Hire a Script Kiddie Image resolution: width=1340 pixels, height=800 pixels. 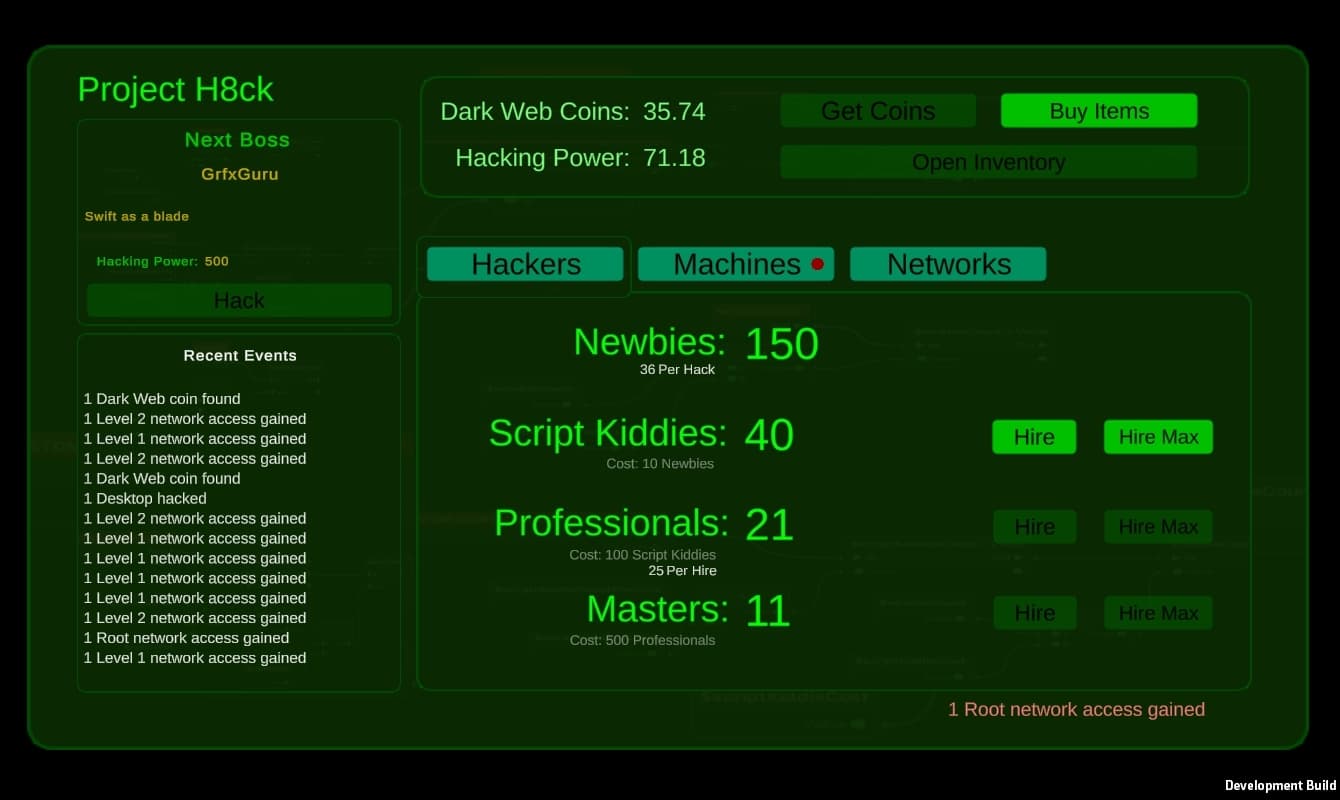pyautogui.click(x=1033, y=437)
